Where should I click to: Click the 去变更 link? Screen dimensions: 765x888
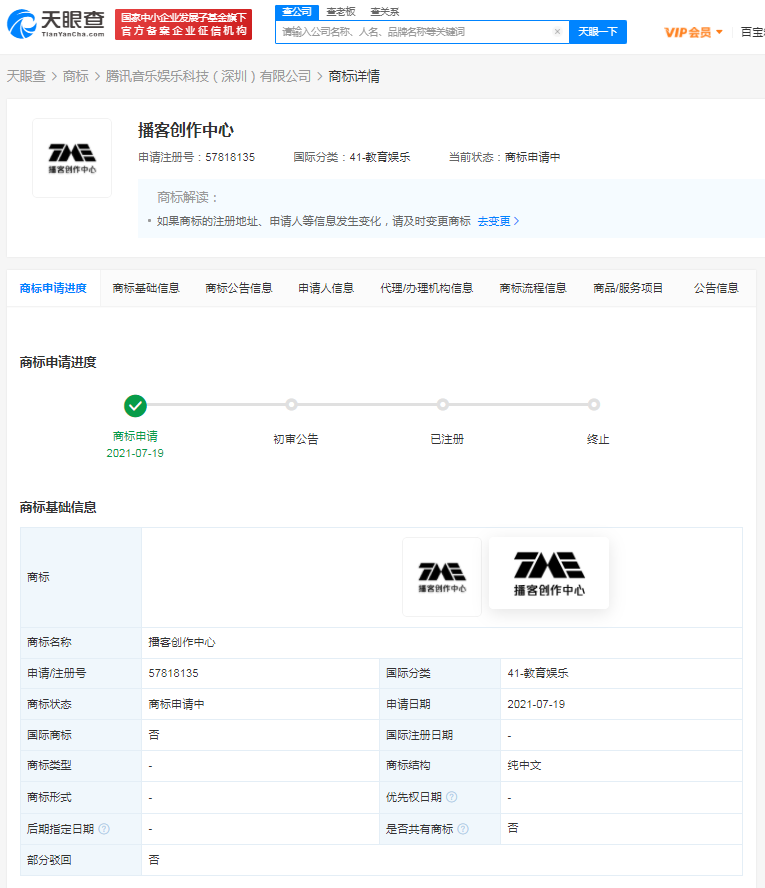point(498,221)
